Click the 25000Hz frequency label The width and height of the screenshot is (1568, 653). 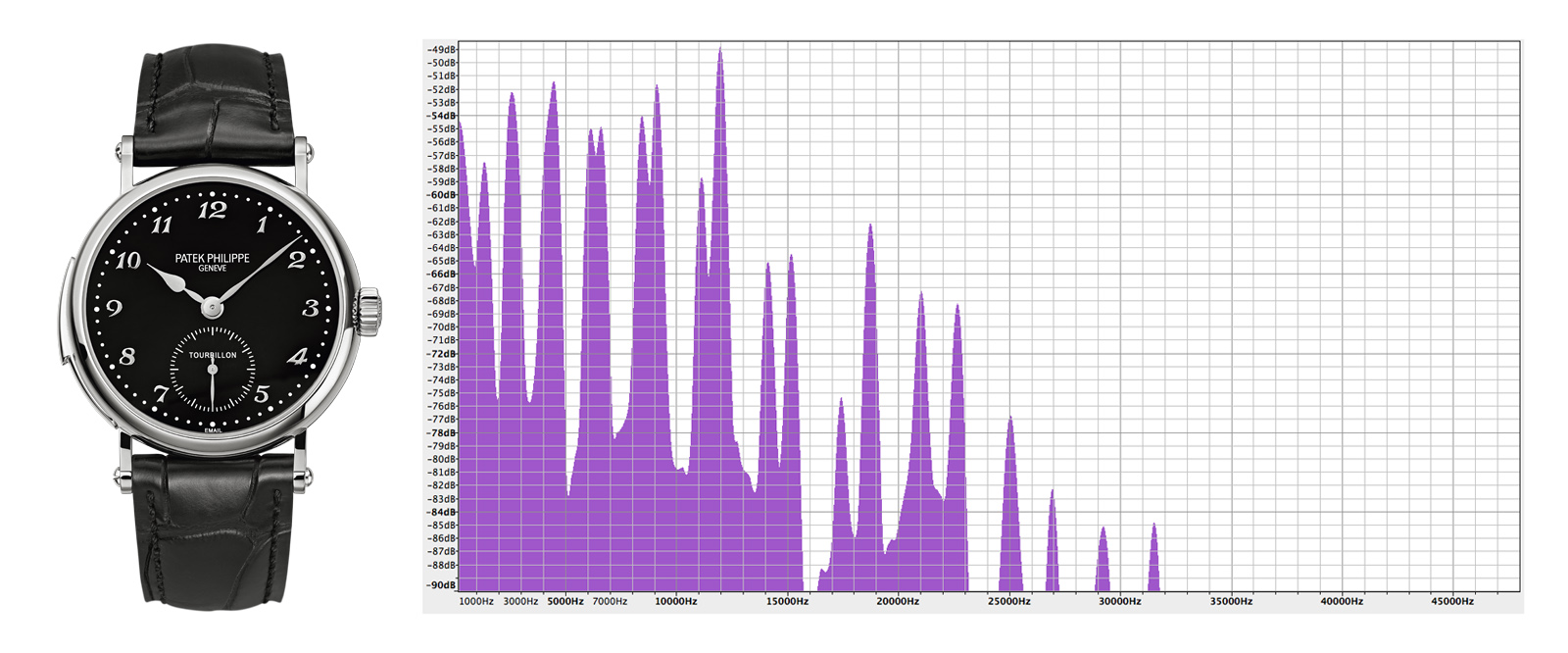point(1008,601)
